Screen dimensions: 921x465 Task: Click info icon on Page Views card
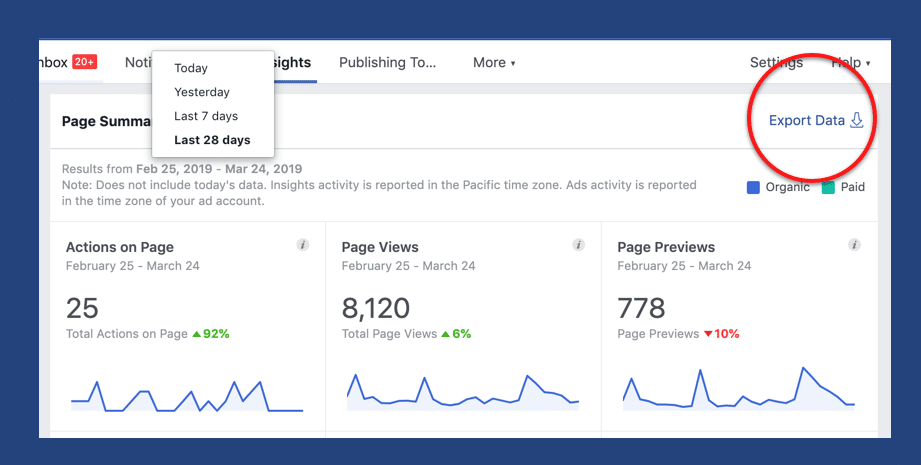coord(578,245)
